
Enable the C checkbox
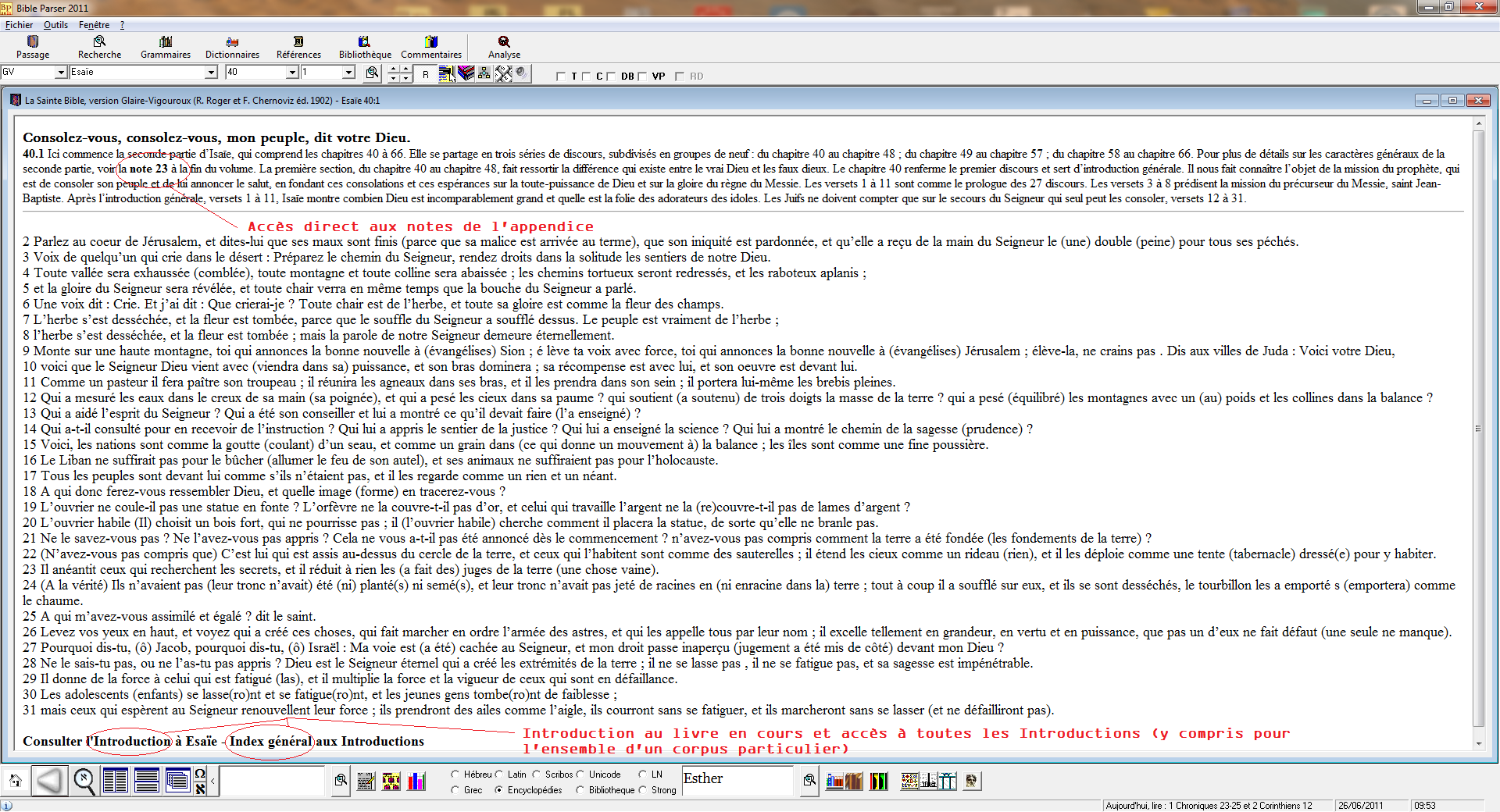point(586,77)
